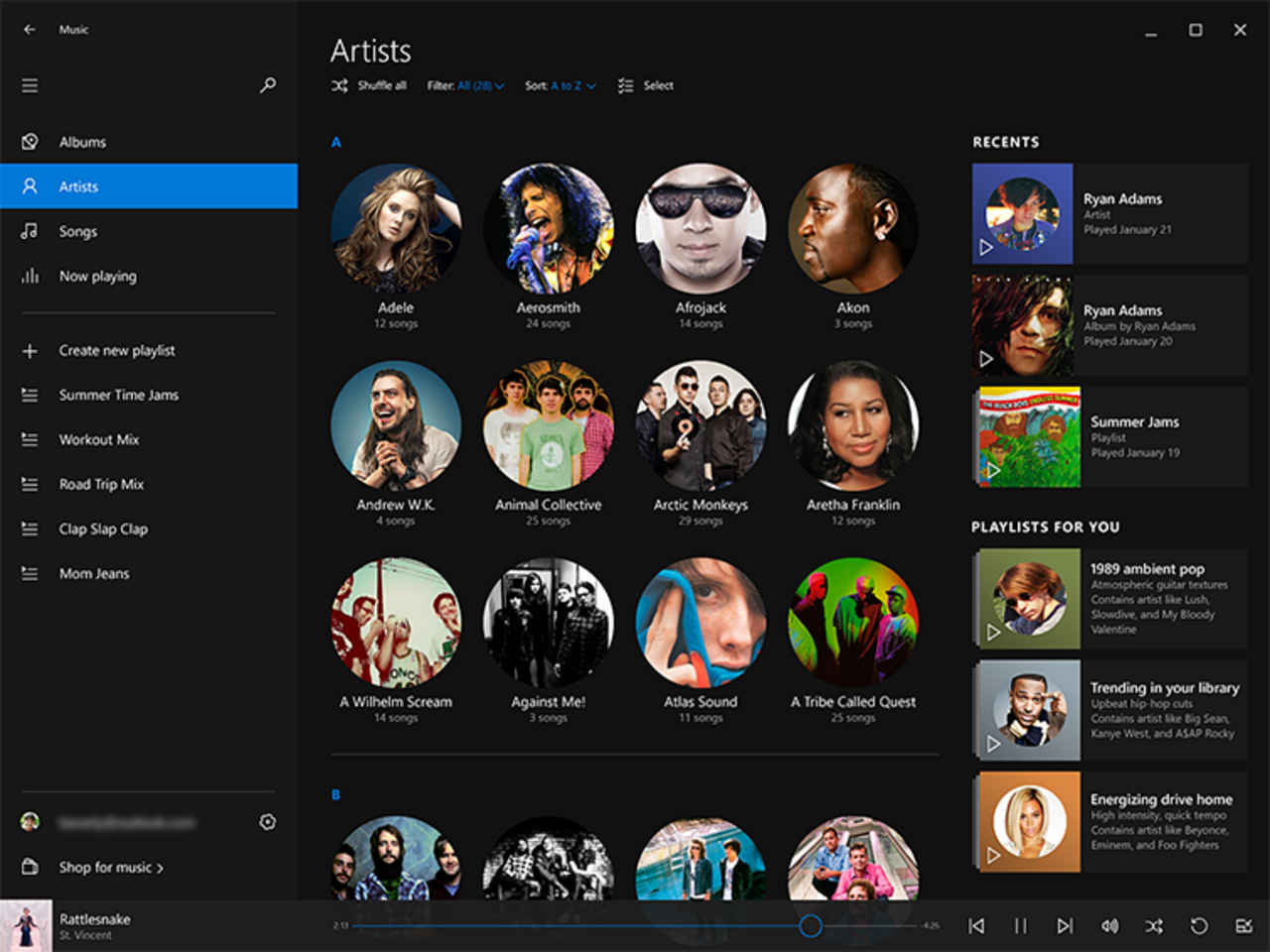Open the Workout Mix playlist

coord(99,439)
